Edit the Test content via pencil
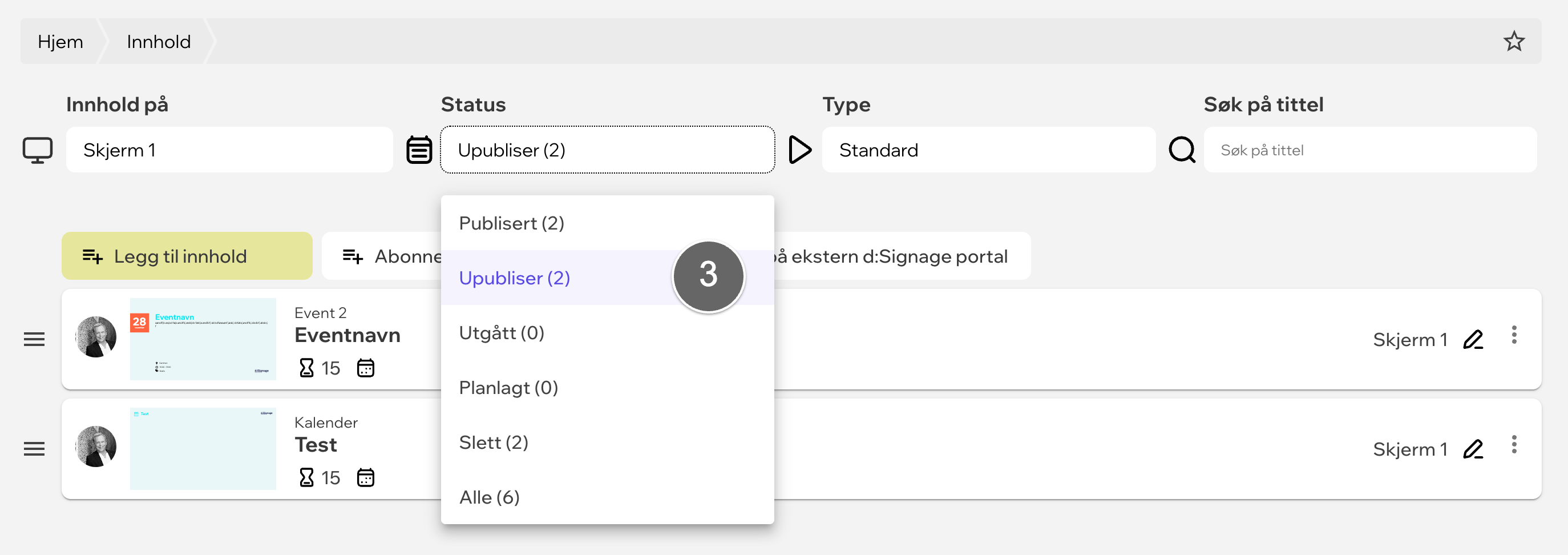 point(1473,449)
